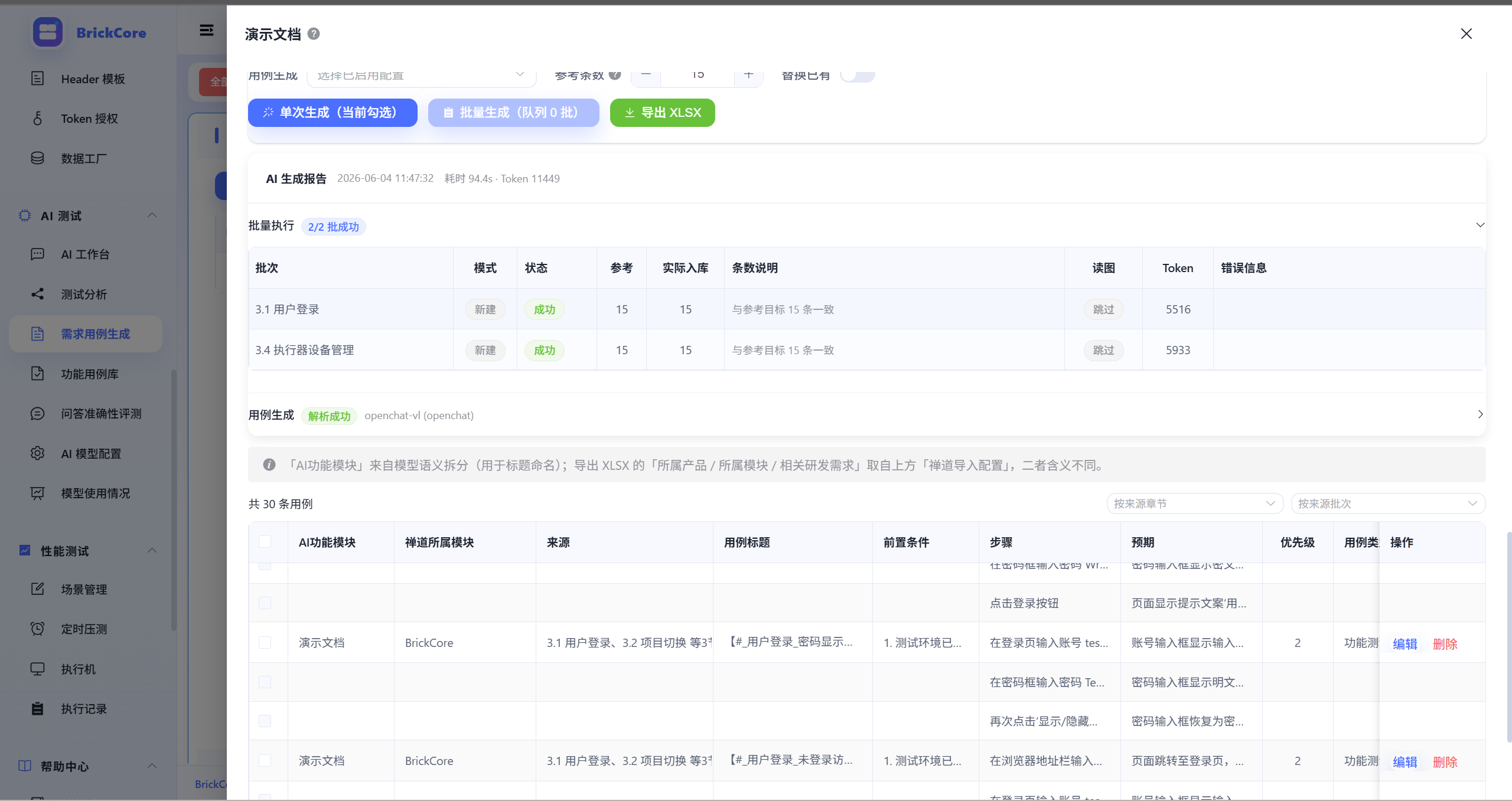This screenshot has width=1512, height=801.
Task: Click the BrickCore logo icon
Action: 48,32
